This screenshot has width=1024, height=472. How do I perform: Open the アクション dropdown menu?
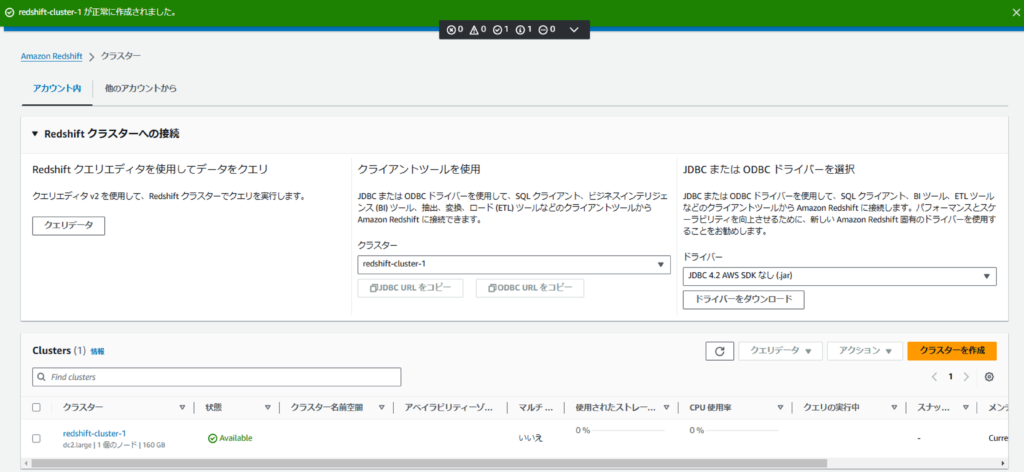point(865,351)
